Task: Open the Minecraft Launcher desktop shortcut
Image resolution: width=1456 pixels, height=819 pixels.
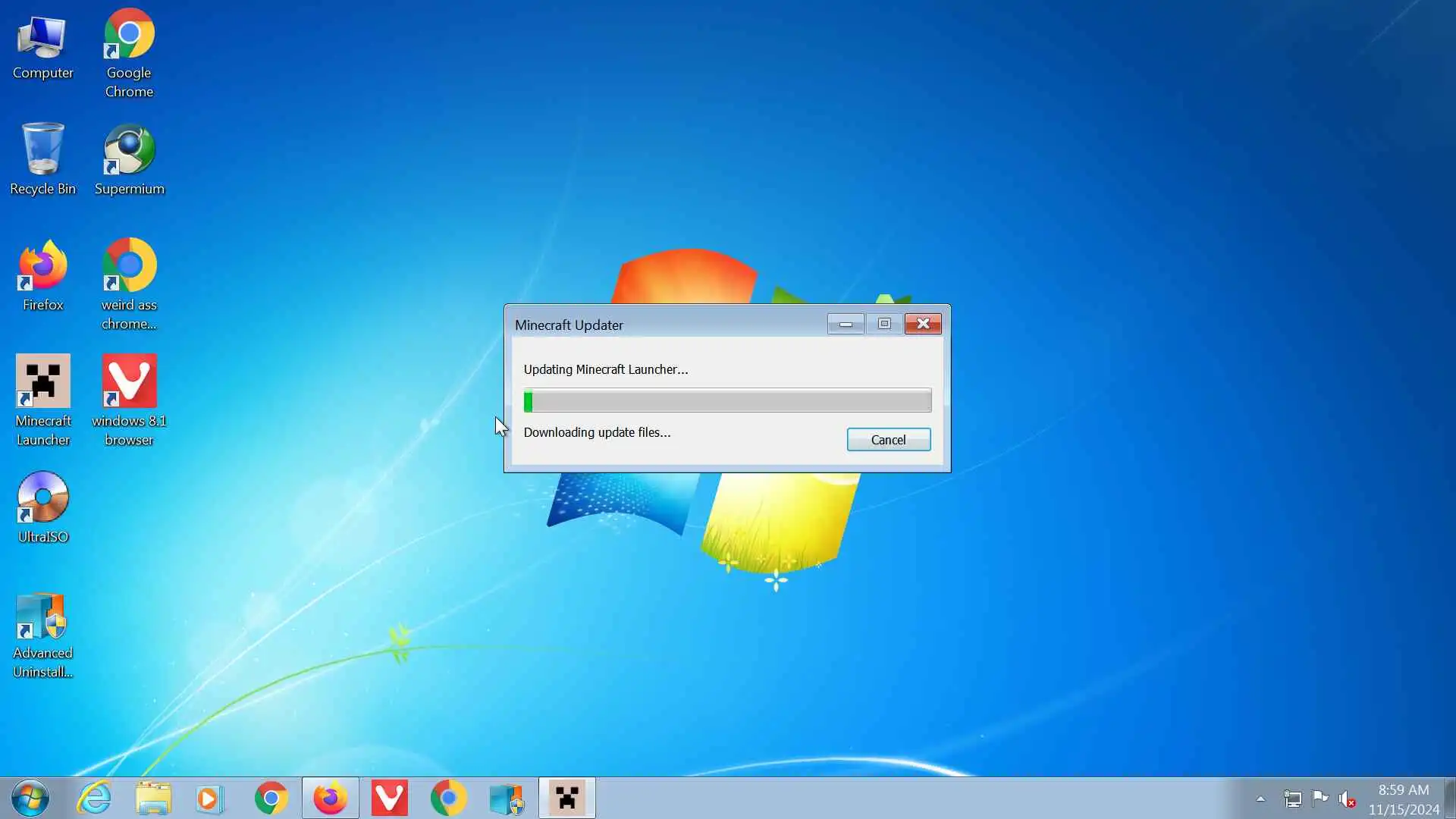Action: pyautogui.click(x=43, y=382)
